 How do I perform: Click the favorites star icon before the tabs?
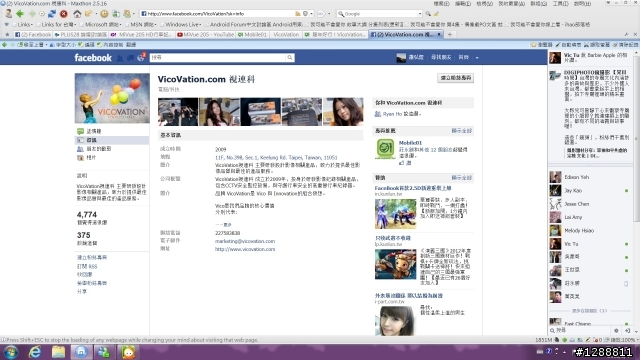coord(7,35)
